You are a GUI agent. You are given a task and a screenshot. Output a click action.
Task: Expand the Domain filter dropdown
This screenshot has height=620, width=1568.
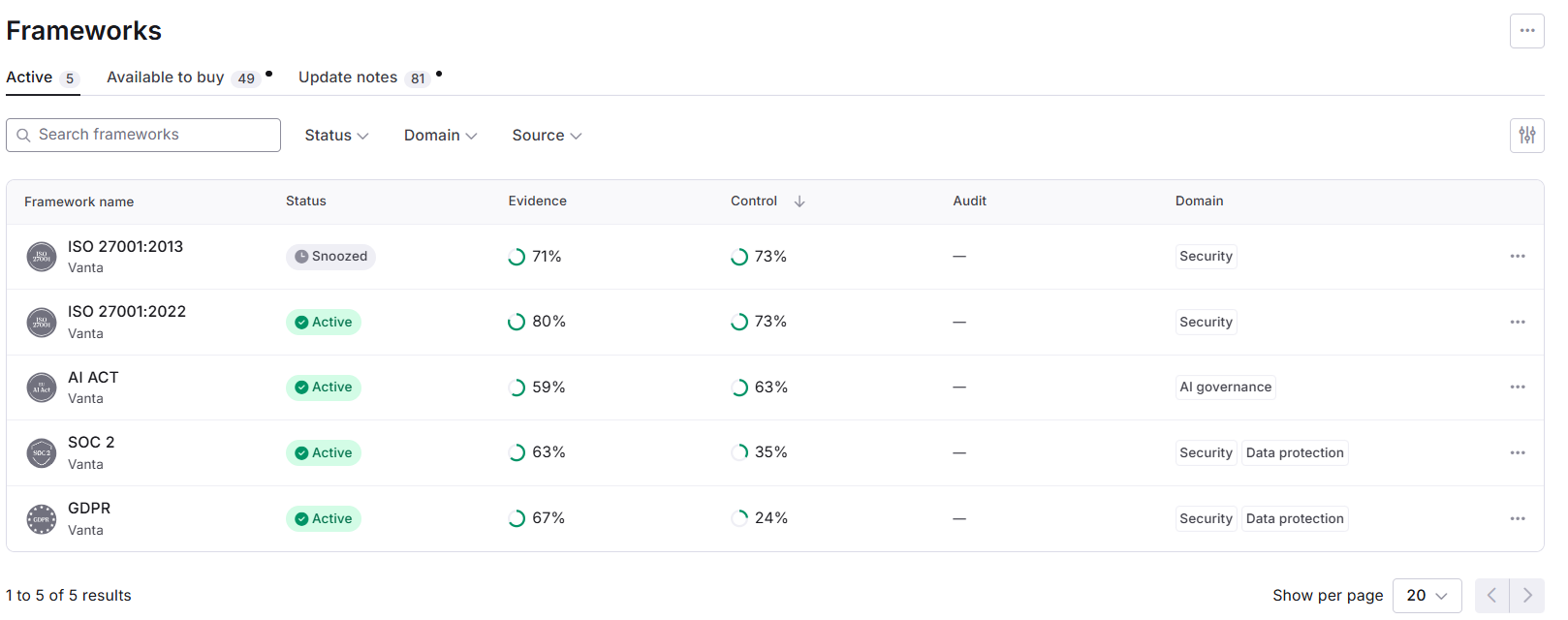coord(440,136)
